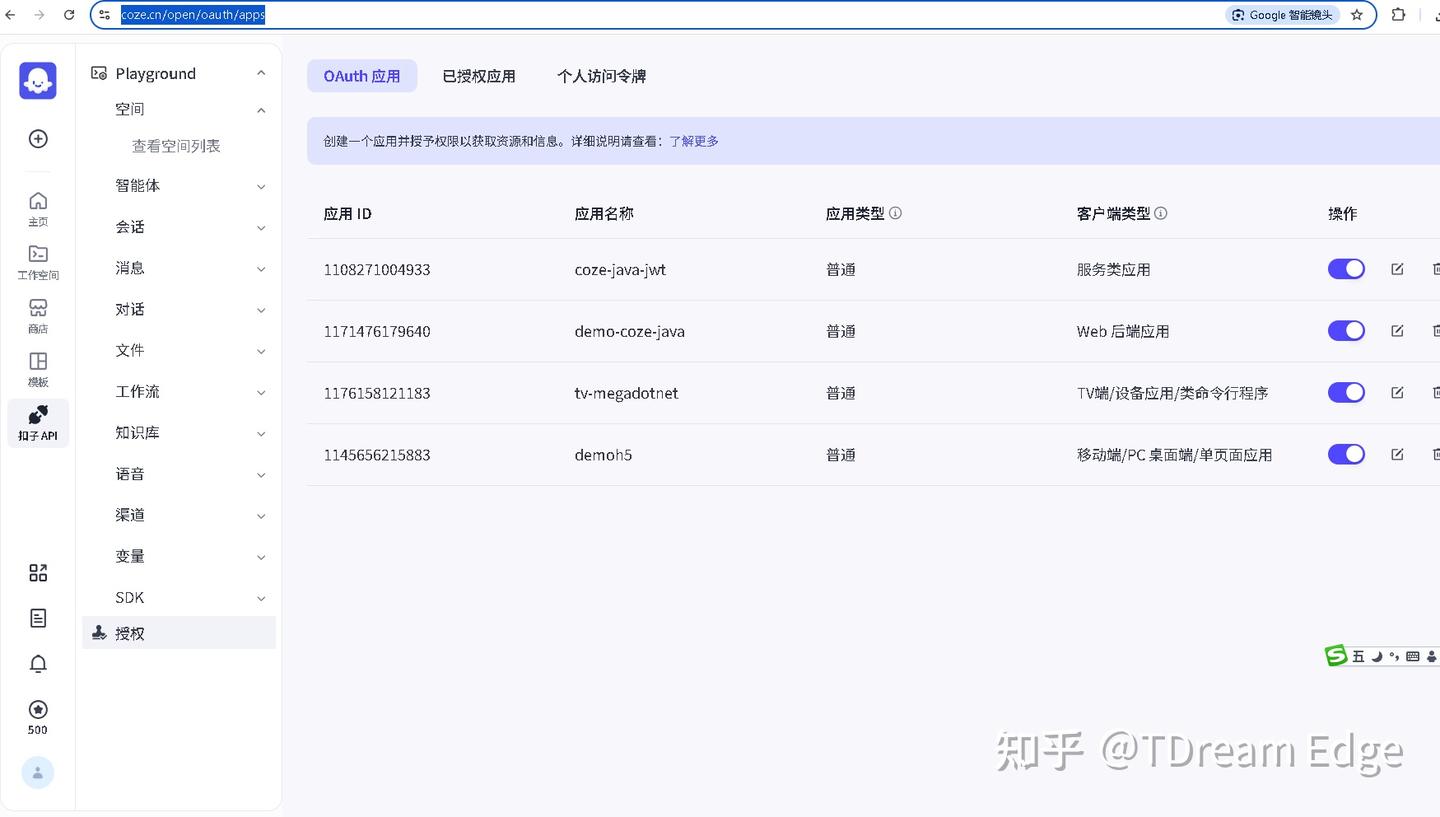The width and height of the screenshot is (1440, 817).
Task: Click the browser address bar
Action: (x=192, y=14)
